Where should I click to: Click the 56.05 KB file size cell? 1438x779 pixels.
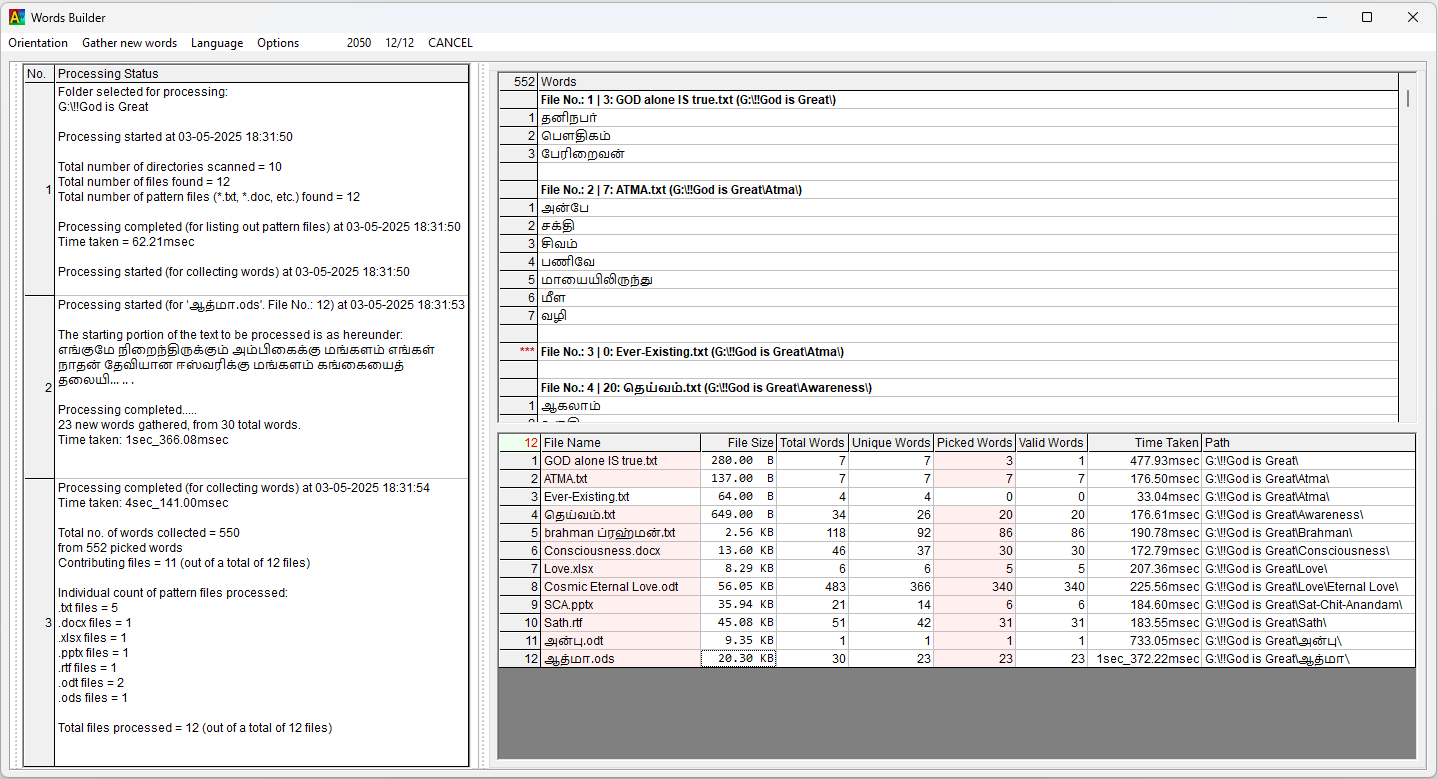(x=738, y=587)
